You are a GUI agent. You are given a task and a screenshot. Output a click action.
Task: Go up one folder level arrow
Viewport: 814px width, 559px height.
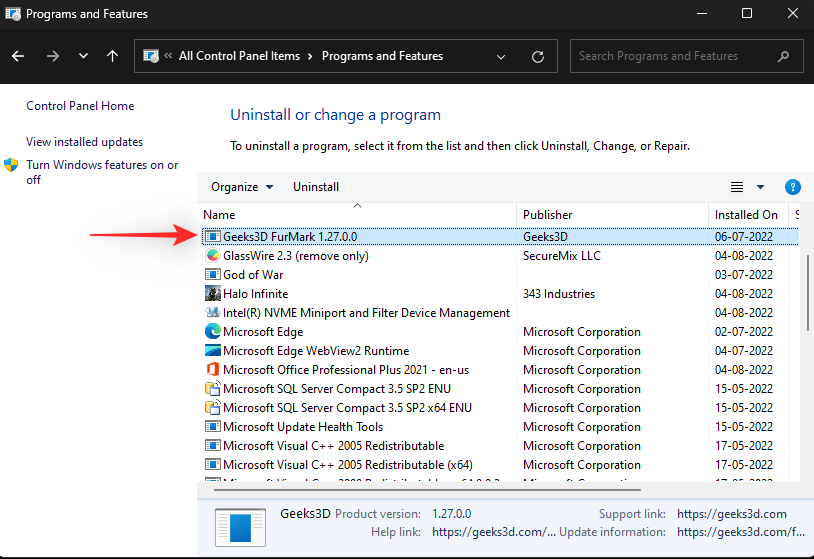112,56
